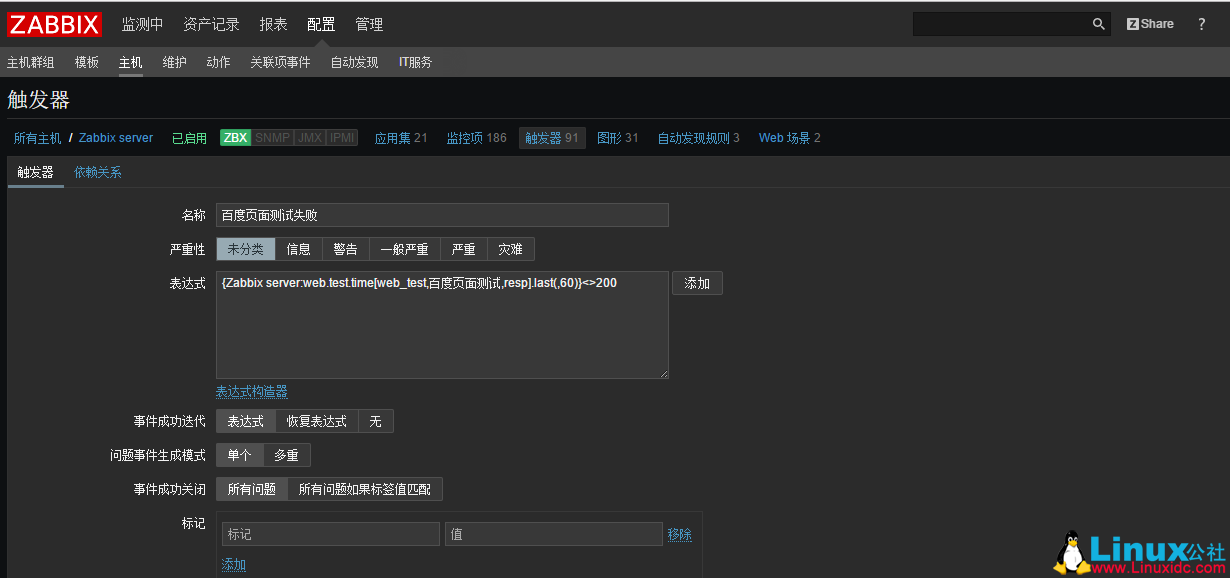Click the green ZBX agent status icon
The width and height of the screenshot is (1230, 578).
[235, 138]
